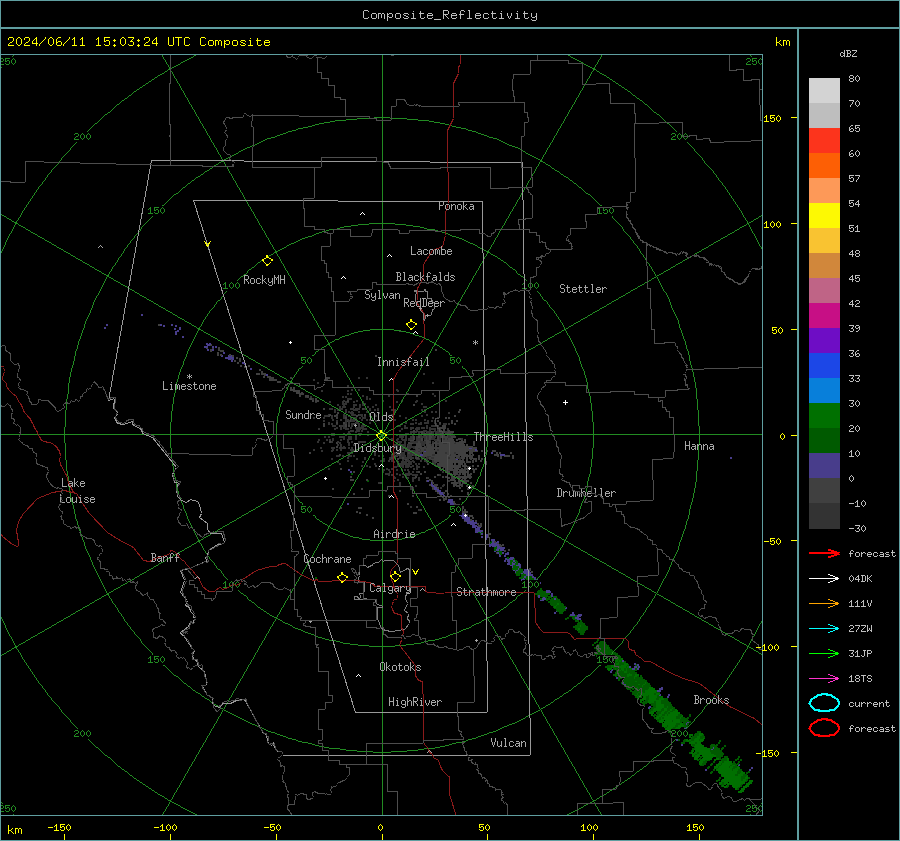Screen dimensions: 900x841
Task: Click the Vulcan label
Action: click(x=508, y=743)
